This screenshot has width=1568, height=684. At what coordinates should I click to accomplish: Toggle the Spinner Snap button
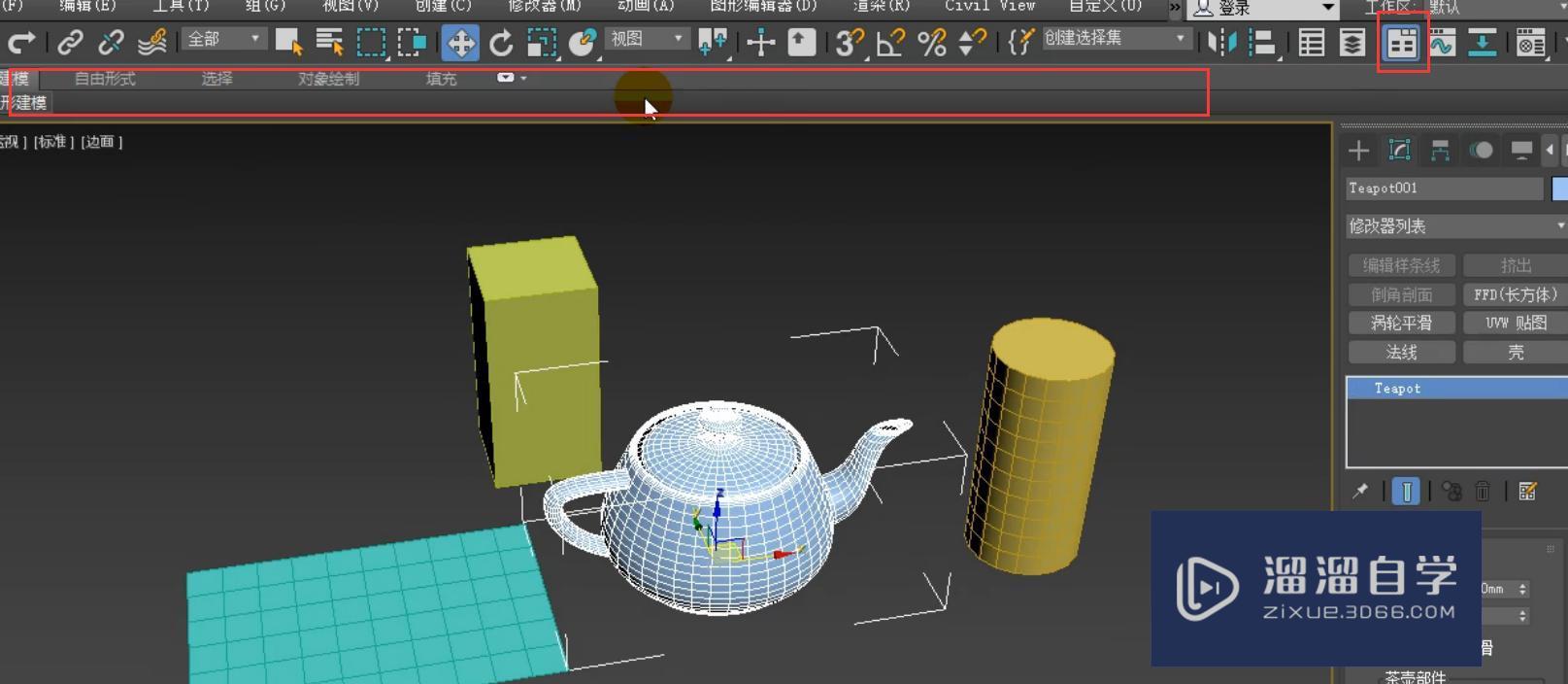[972, 42]
